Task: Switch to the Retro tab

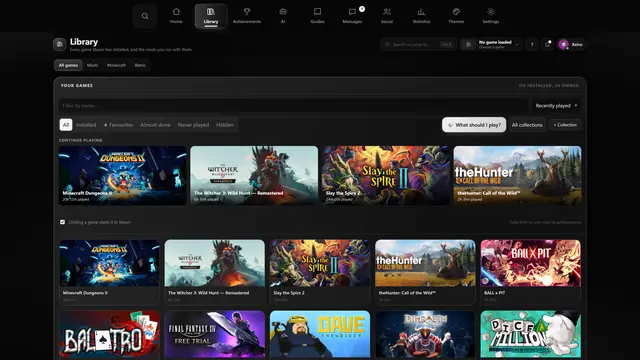Action: pyautogui.click(x=140, y=65)
